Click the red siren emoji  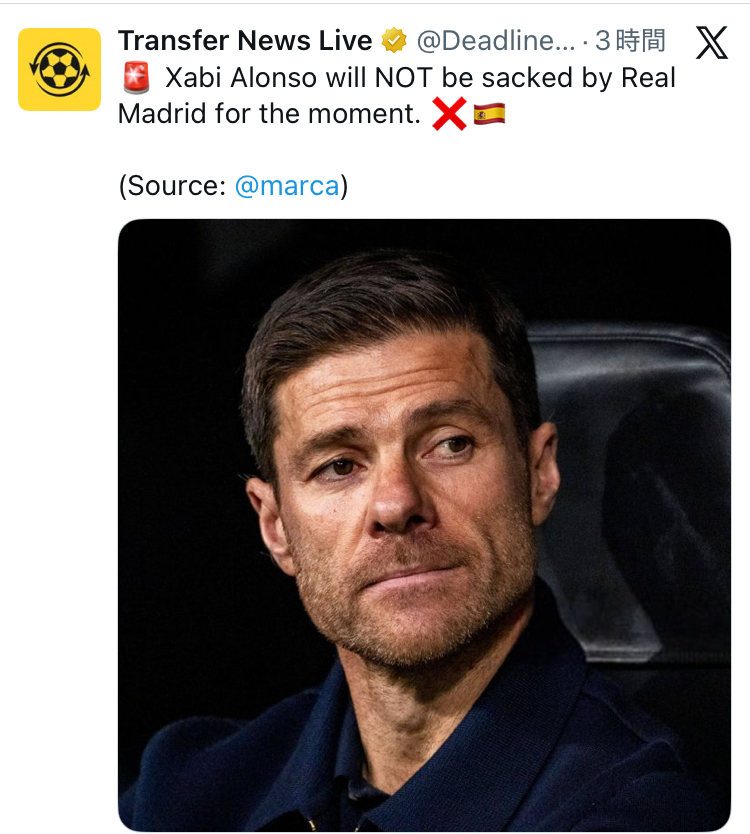135,77
